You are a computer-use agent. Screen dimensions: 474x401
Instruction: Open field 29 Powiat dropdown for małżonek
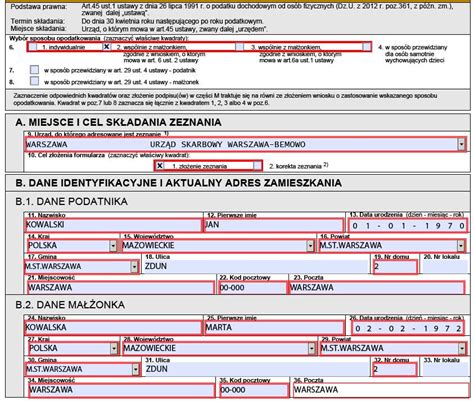[x=462, y=349]
